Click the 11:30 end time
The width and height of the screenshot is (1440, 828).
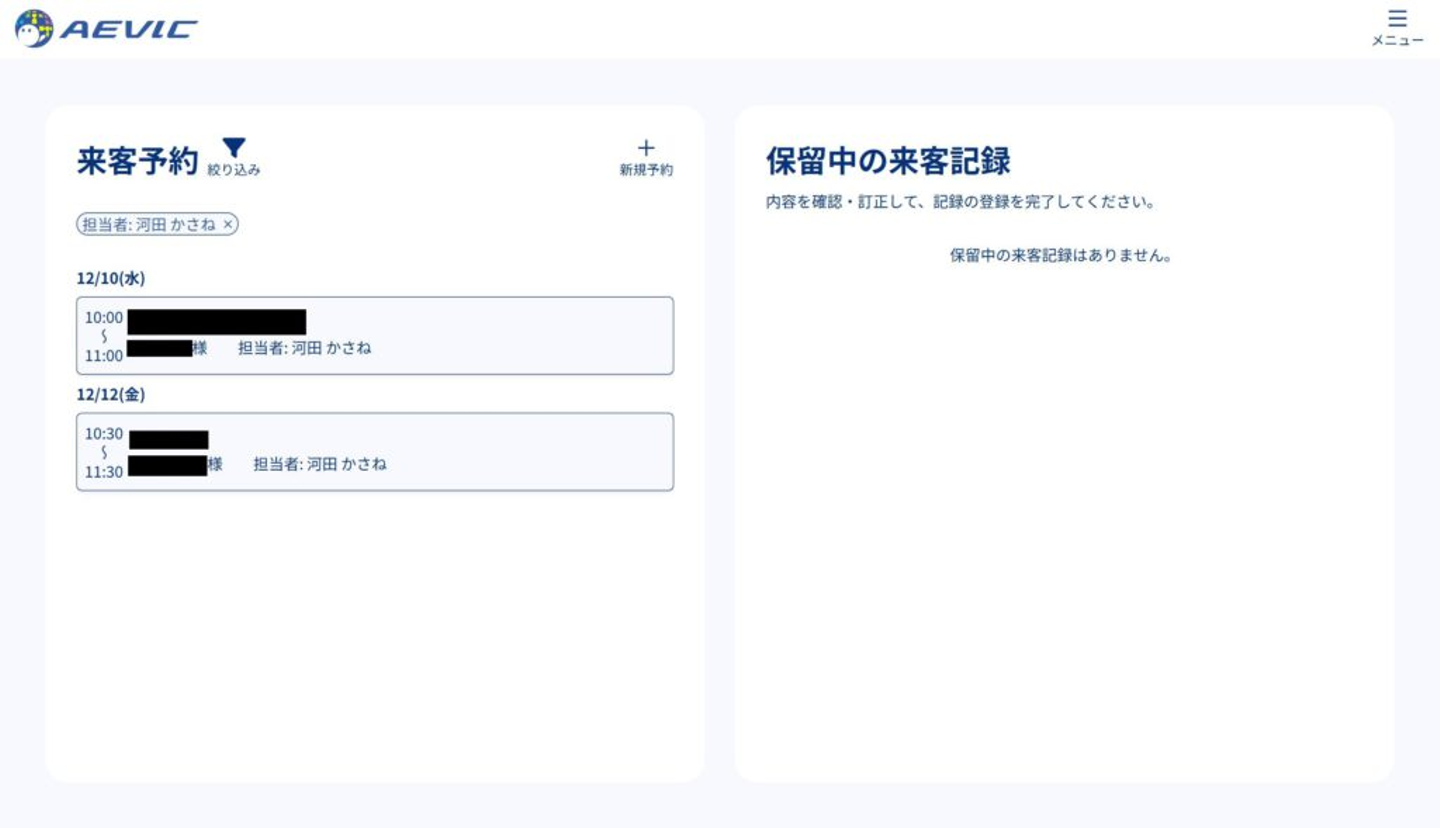tap(104, 472)
